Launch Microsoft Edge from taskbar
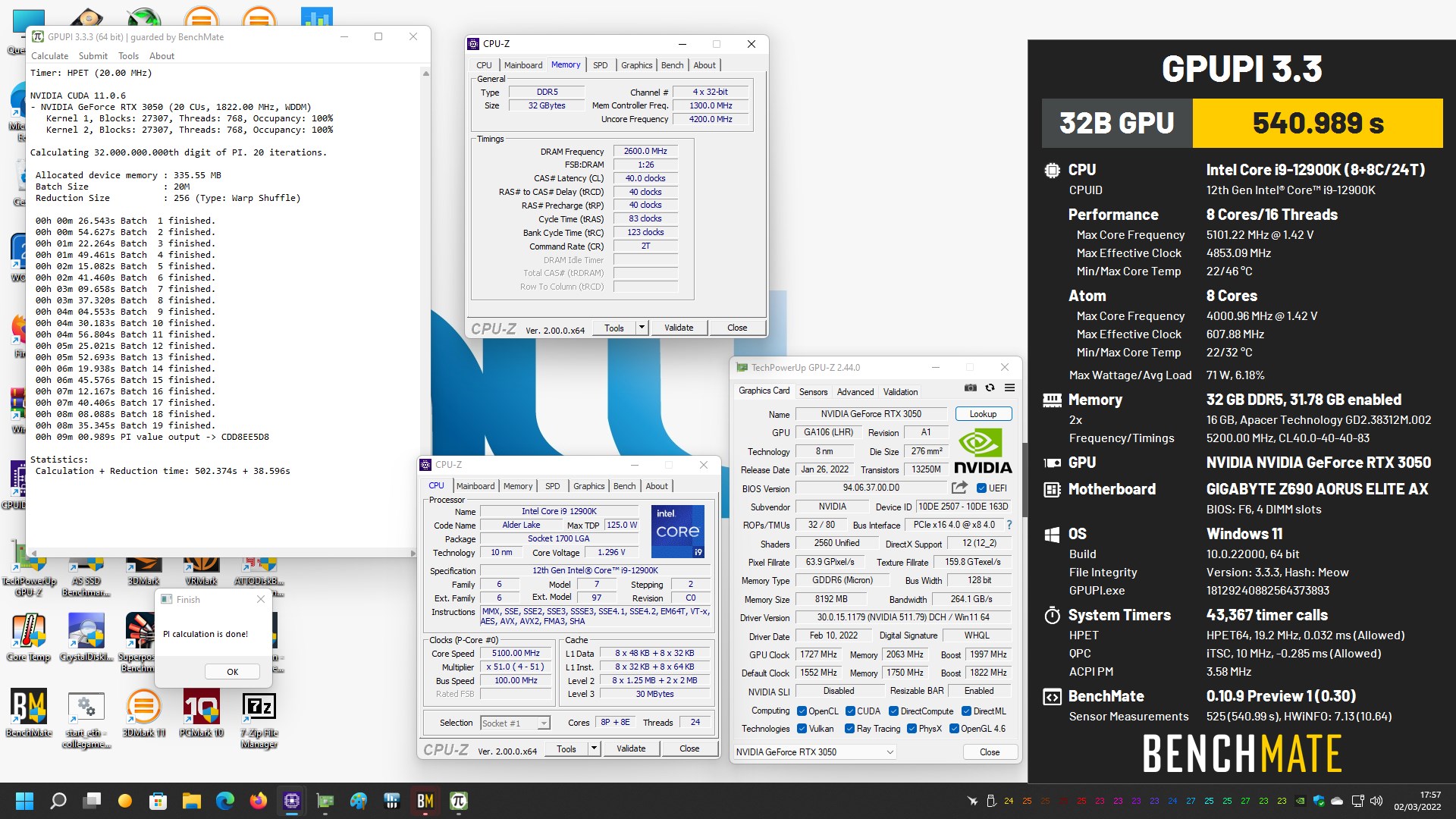Viewport: 1456px width, 819px height. (225, 801)
